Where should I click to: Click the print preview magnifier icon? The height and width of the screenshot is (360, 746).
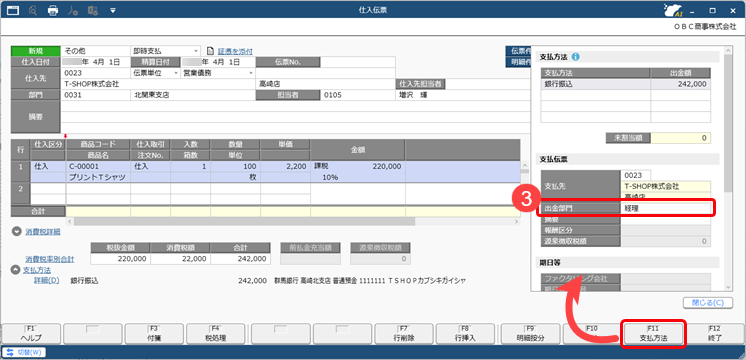pos(33,10)
